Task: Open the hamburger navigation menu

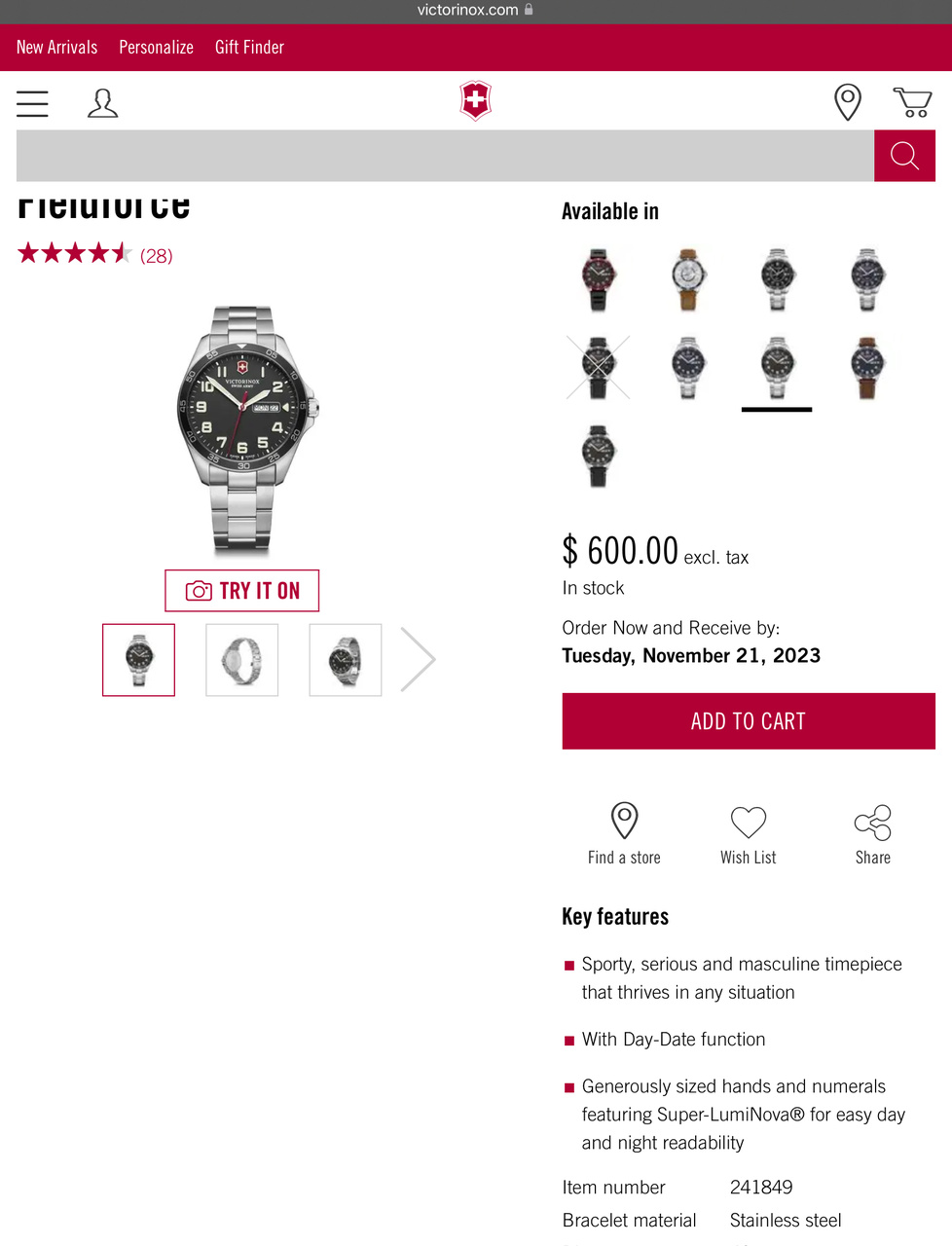Action: point(32,103)
